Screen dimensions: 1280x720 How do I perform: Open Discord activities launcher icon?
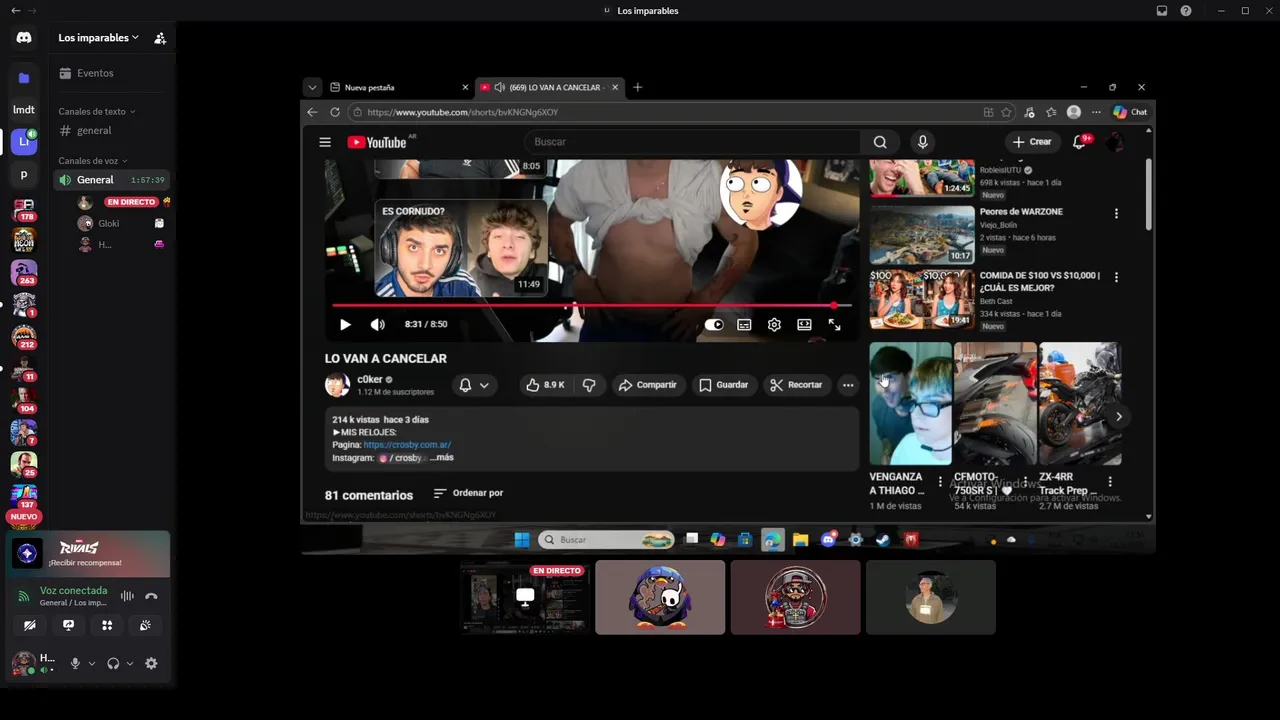pyautogui.click(x=107, y=625)
